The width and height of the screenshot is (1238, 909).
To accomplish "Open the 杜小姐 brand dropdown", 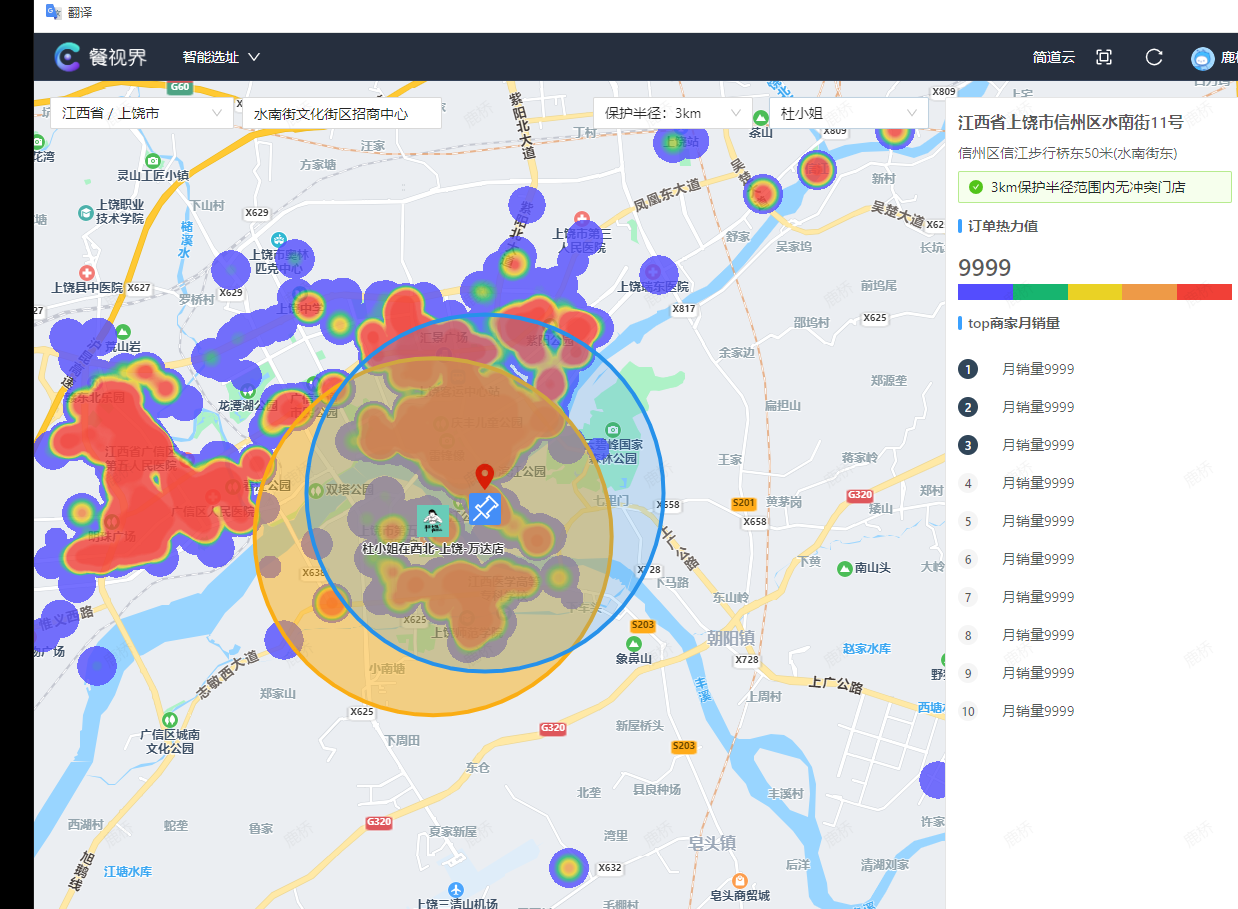I will 846,113.
